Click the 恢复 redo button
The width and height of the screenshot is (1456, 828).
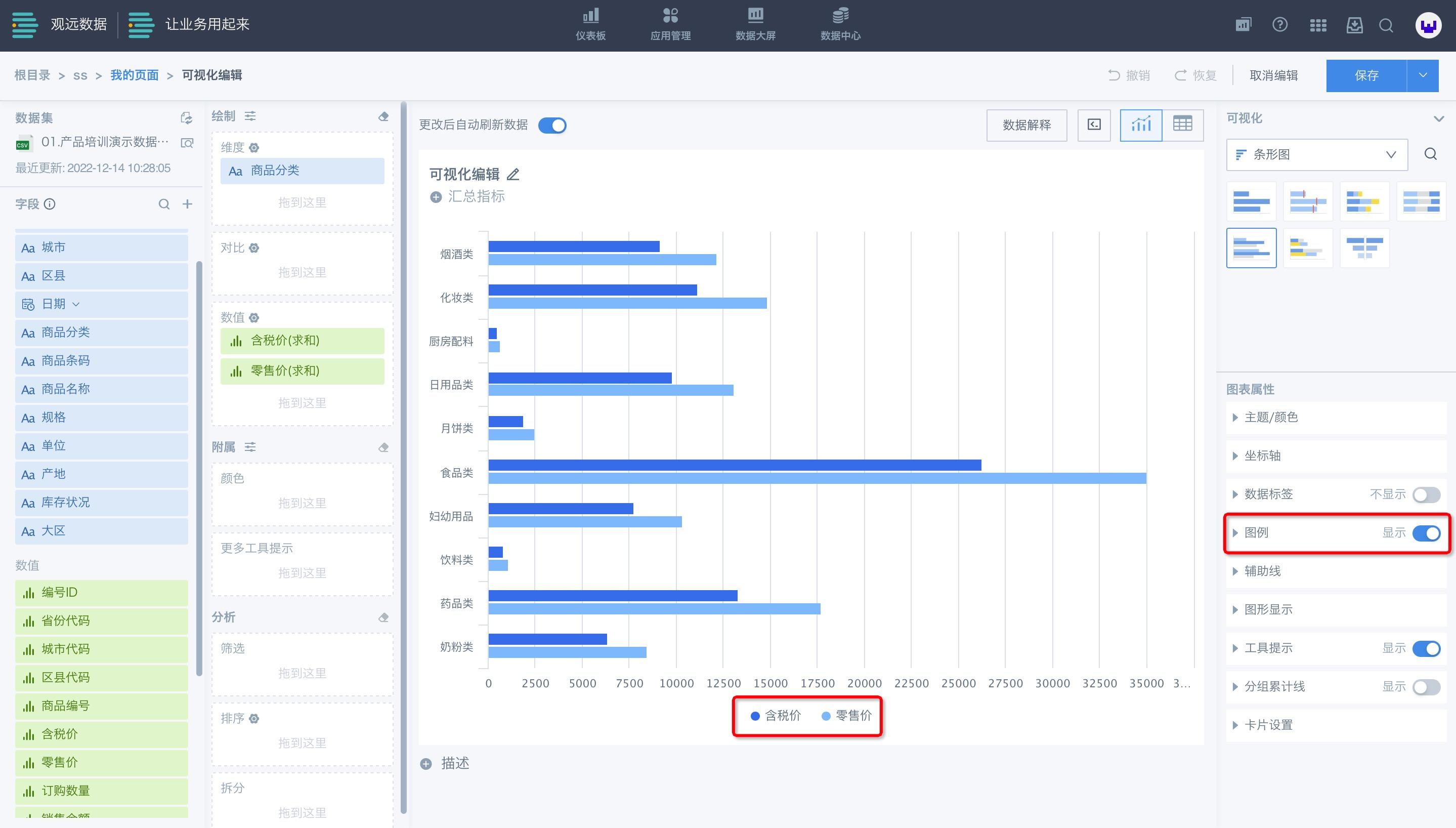point(1195,75)
